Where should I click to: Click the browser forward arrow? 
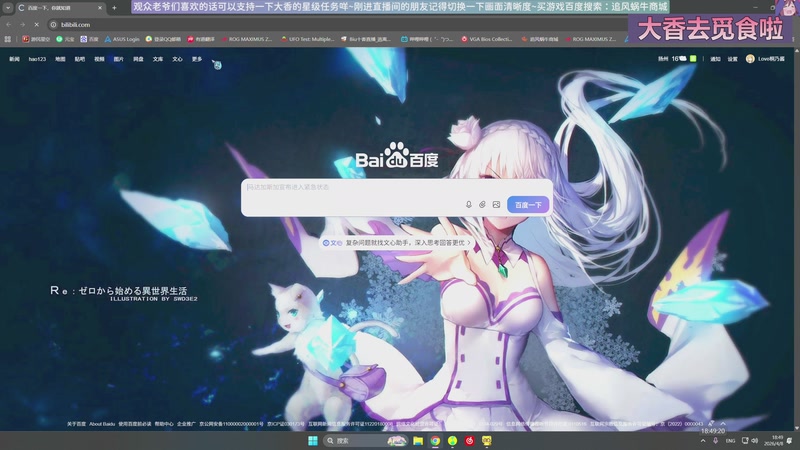[22, 24]
